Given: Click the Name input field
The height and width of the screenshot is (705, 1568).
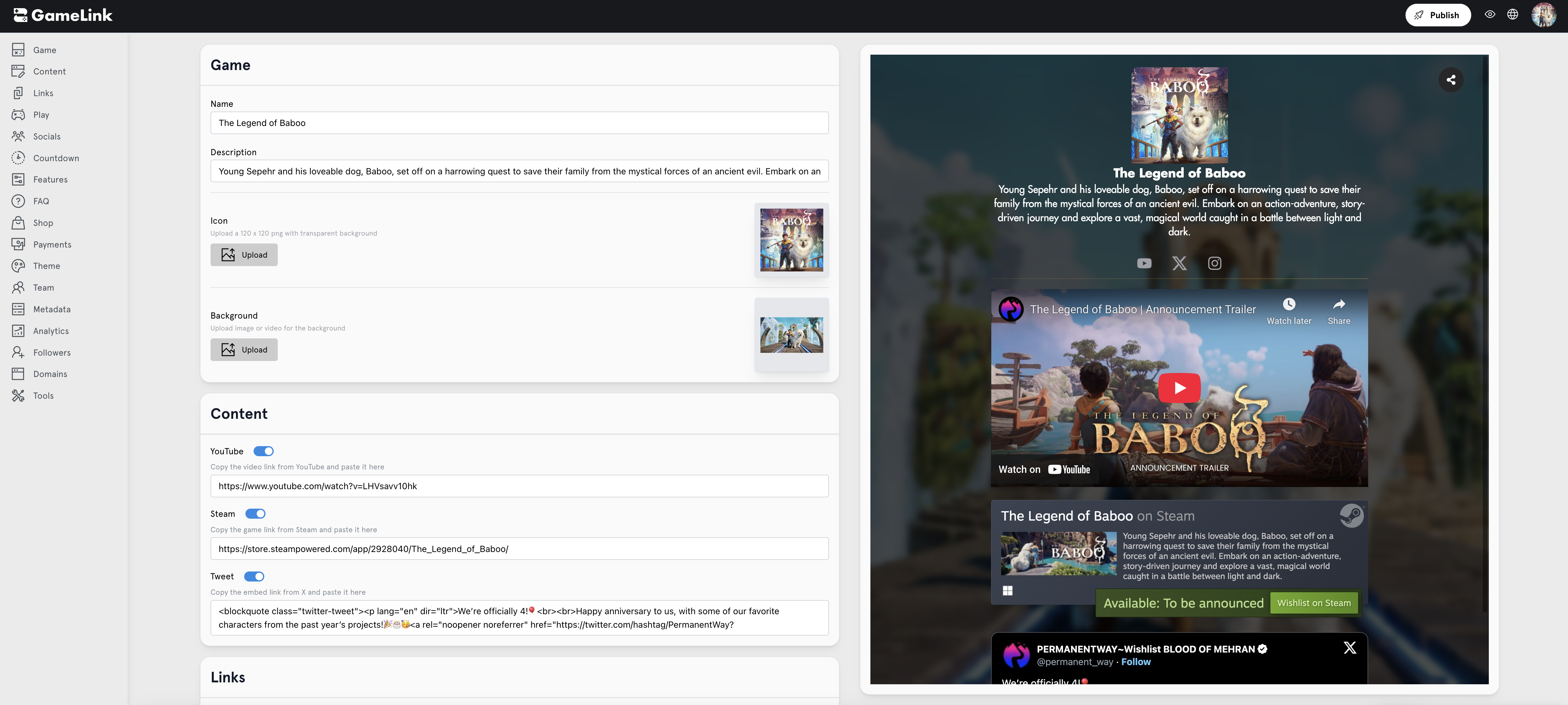Looking at the screenshot, I should pos(519,123).
